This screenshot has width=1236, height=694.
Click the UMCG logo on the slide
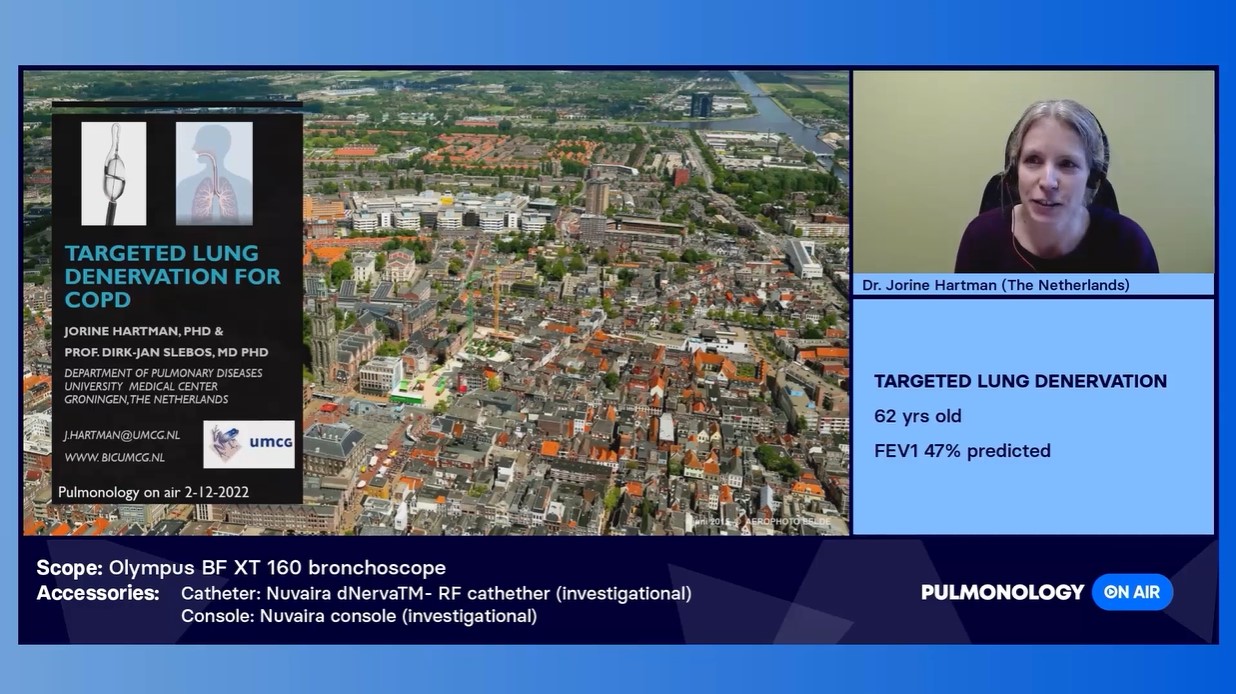click(249, 444)
